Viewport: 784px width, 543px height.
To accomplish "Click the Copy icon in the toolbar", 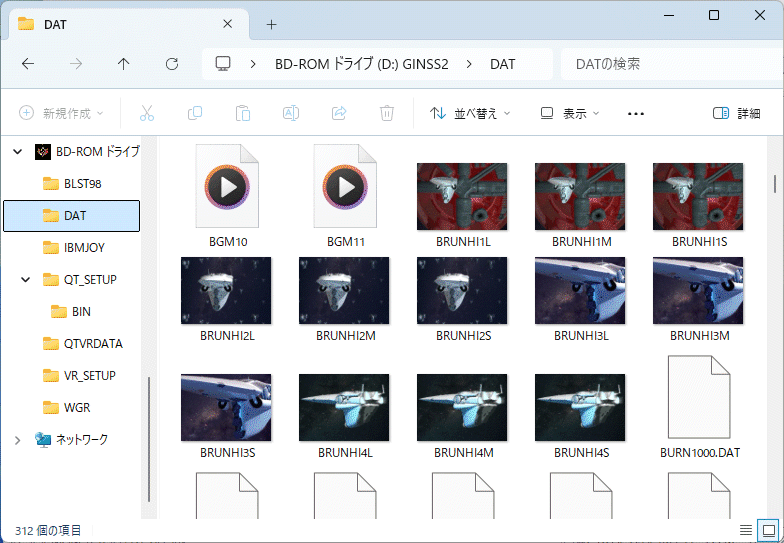I will click(194, 114).
